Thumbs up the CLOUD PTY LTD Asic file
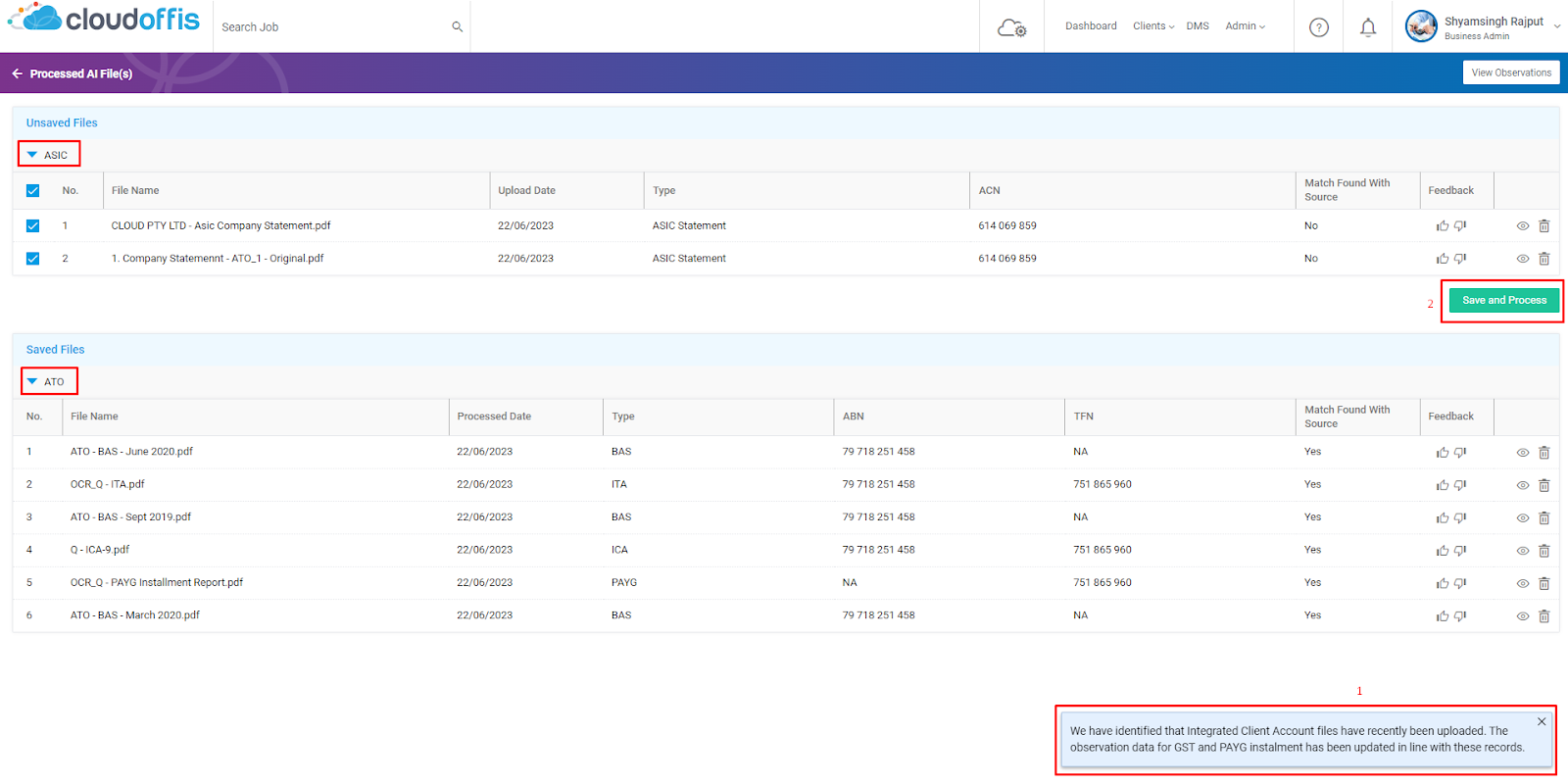The height and width of the screenshot is (784, 1568). tap(1443, 226)
